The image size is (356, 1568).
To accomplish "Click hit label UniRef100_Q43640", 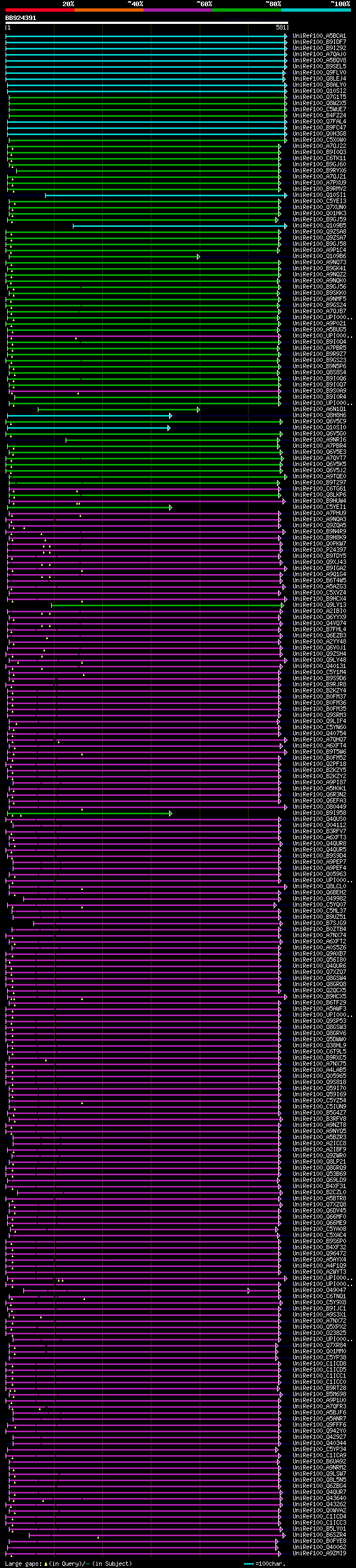I will click(x=319, y=1498).
